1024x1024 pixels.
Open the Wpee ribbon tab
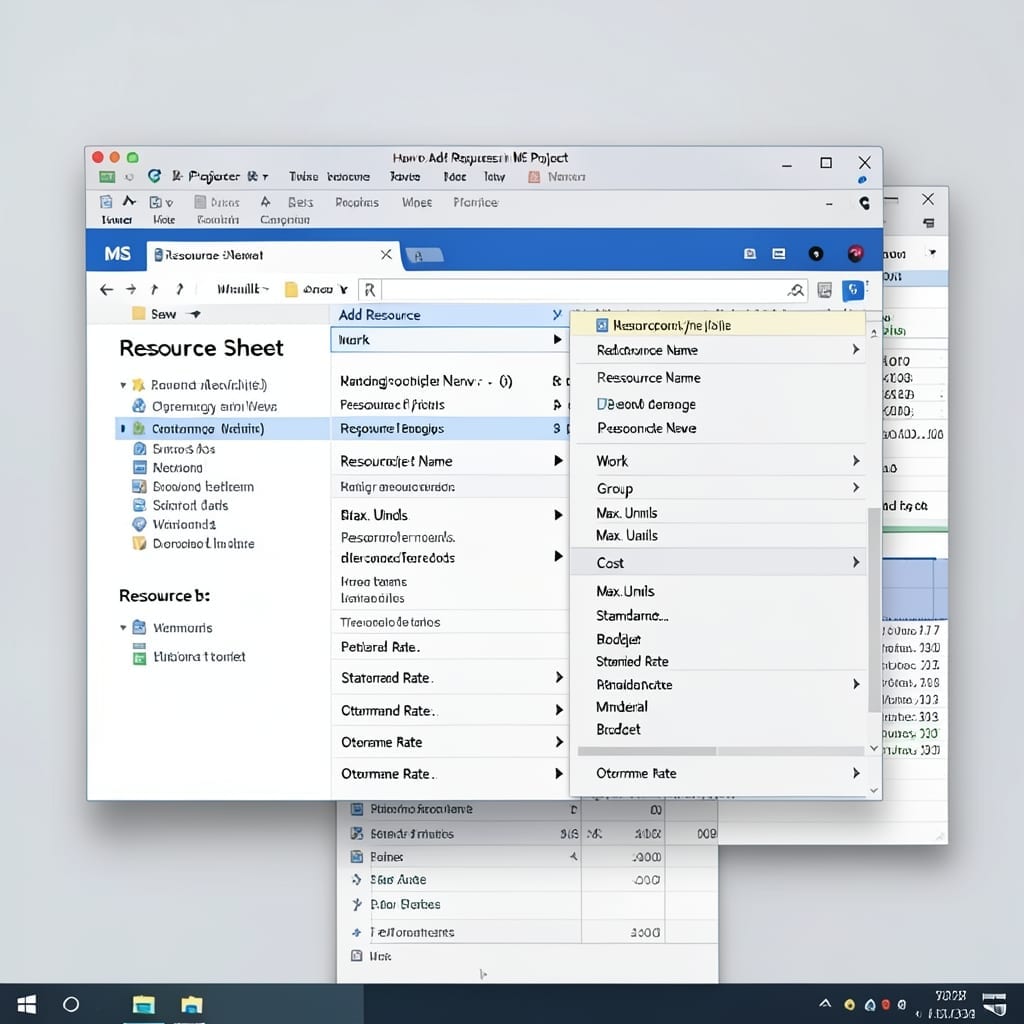(x=417, y=202)
